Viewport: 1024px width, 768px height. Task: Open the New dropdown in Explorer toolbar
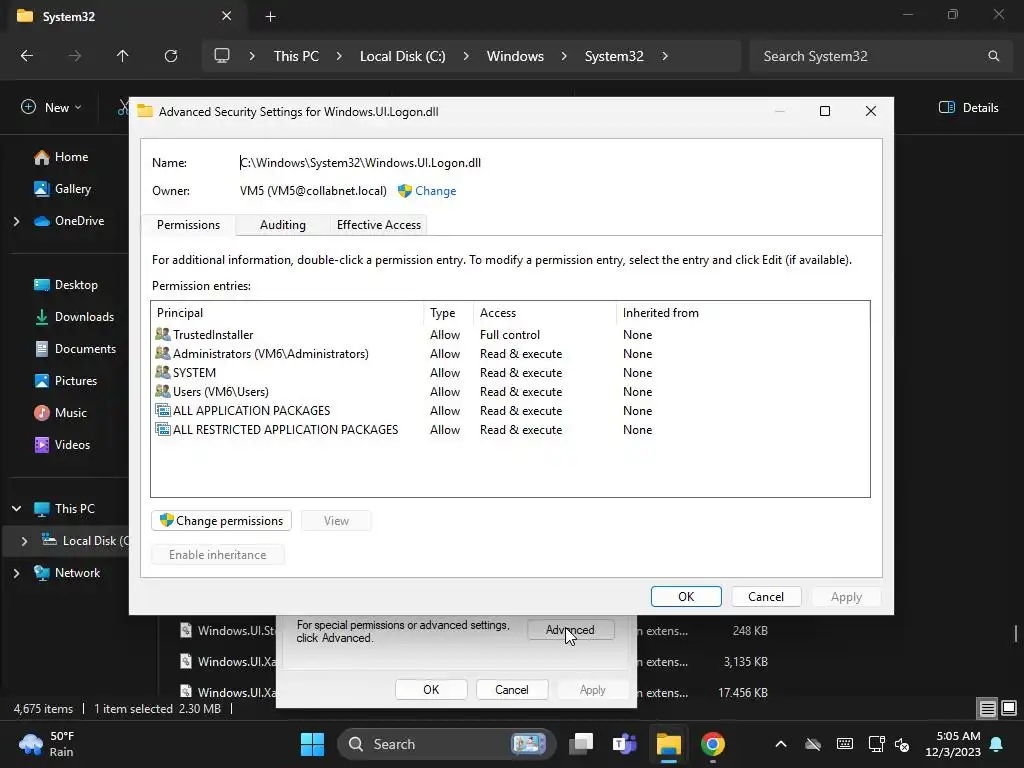tap(52, 108)
